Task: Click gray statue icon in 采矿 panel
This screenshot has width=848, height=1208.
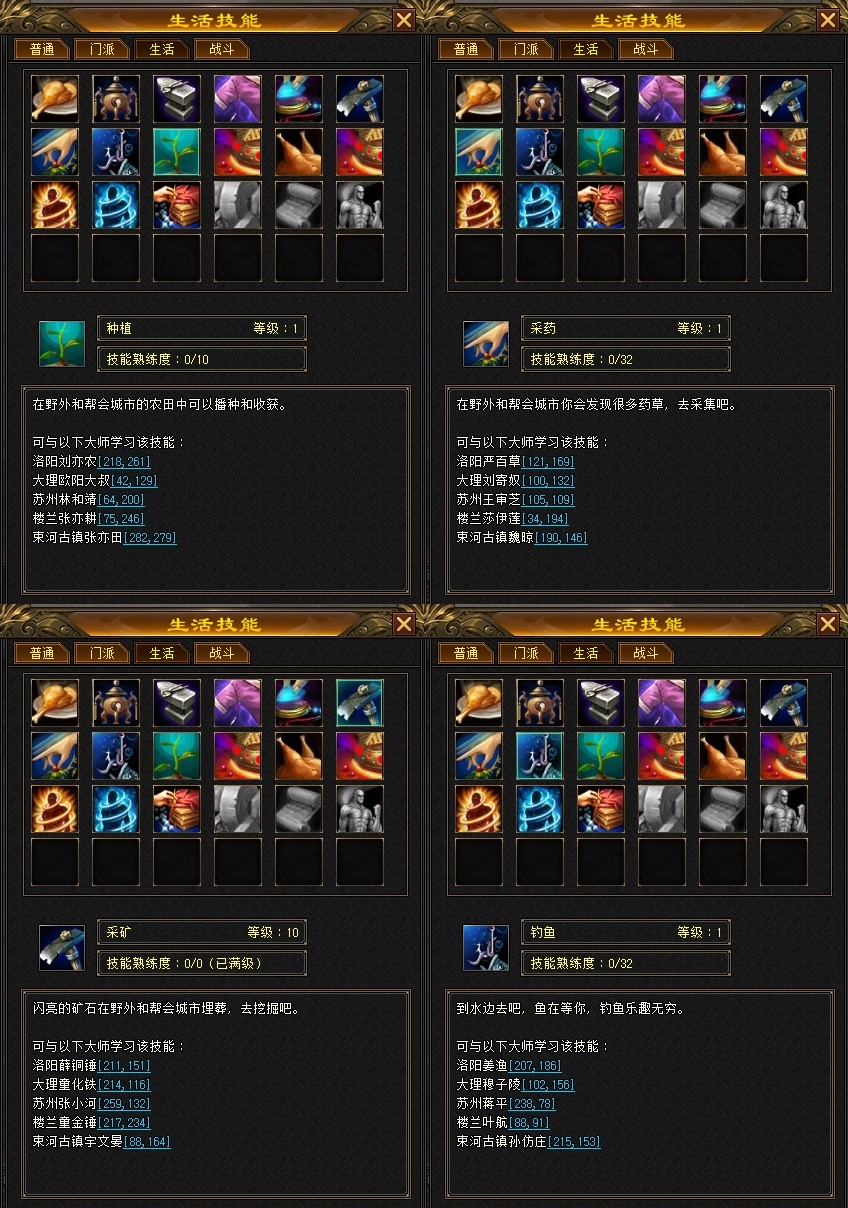Action: point(360,809)
